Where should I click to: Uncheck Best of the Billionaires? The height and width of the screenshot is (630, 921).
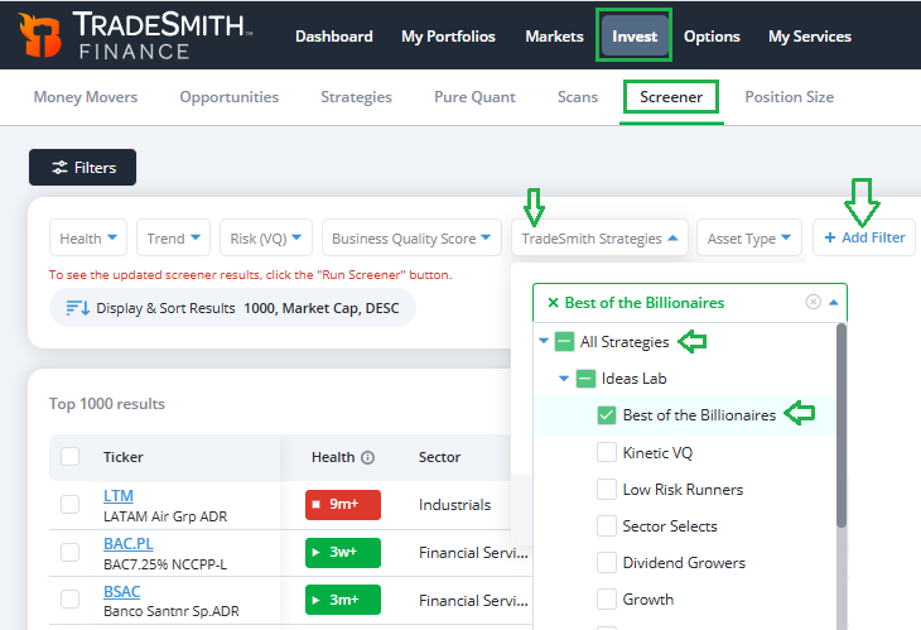(607, 415)
